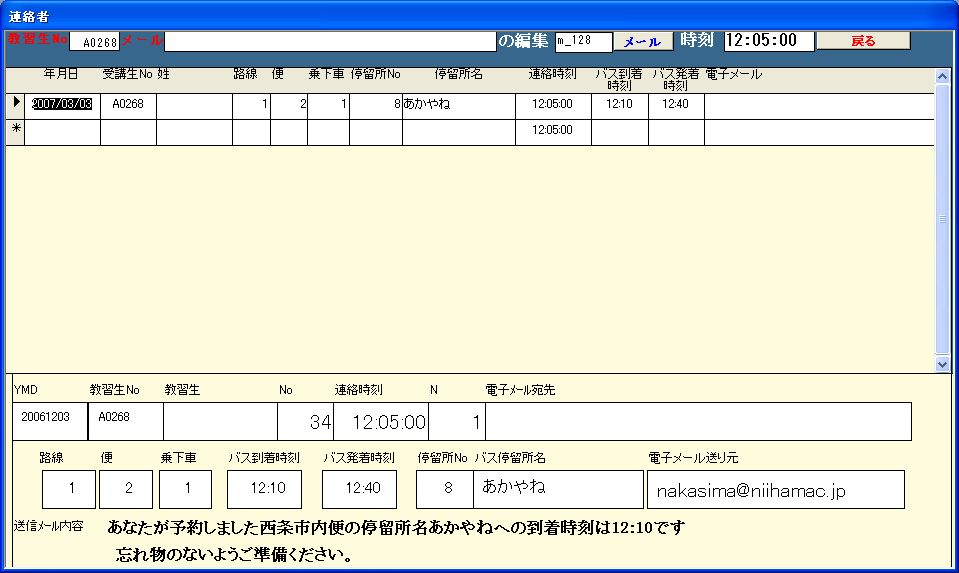Select the current record row selector arrow

[x=15, y=103]
